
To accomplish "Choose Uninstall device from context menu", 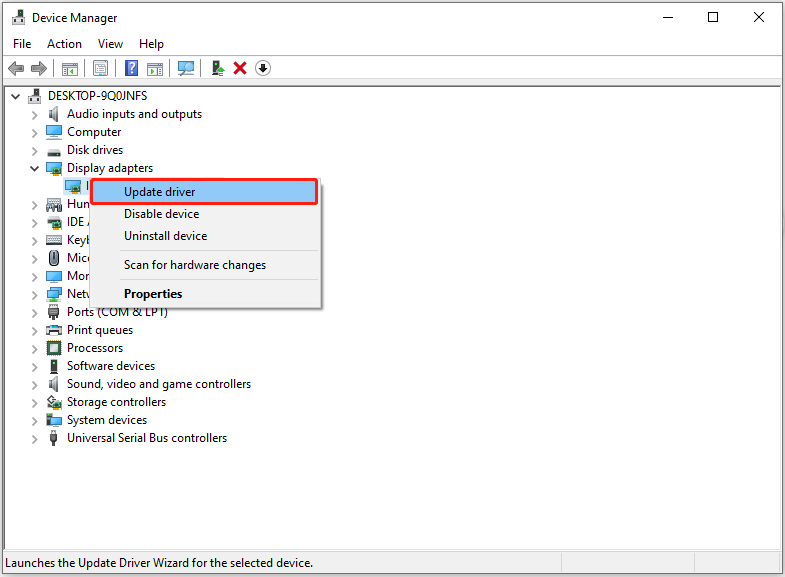I will pyautogui.click(x=165, y=236).
